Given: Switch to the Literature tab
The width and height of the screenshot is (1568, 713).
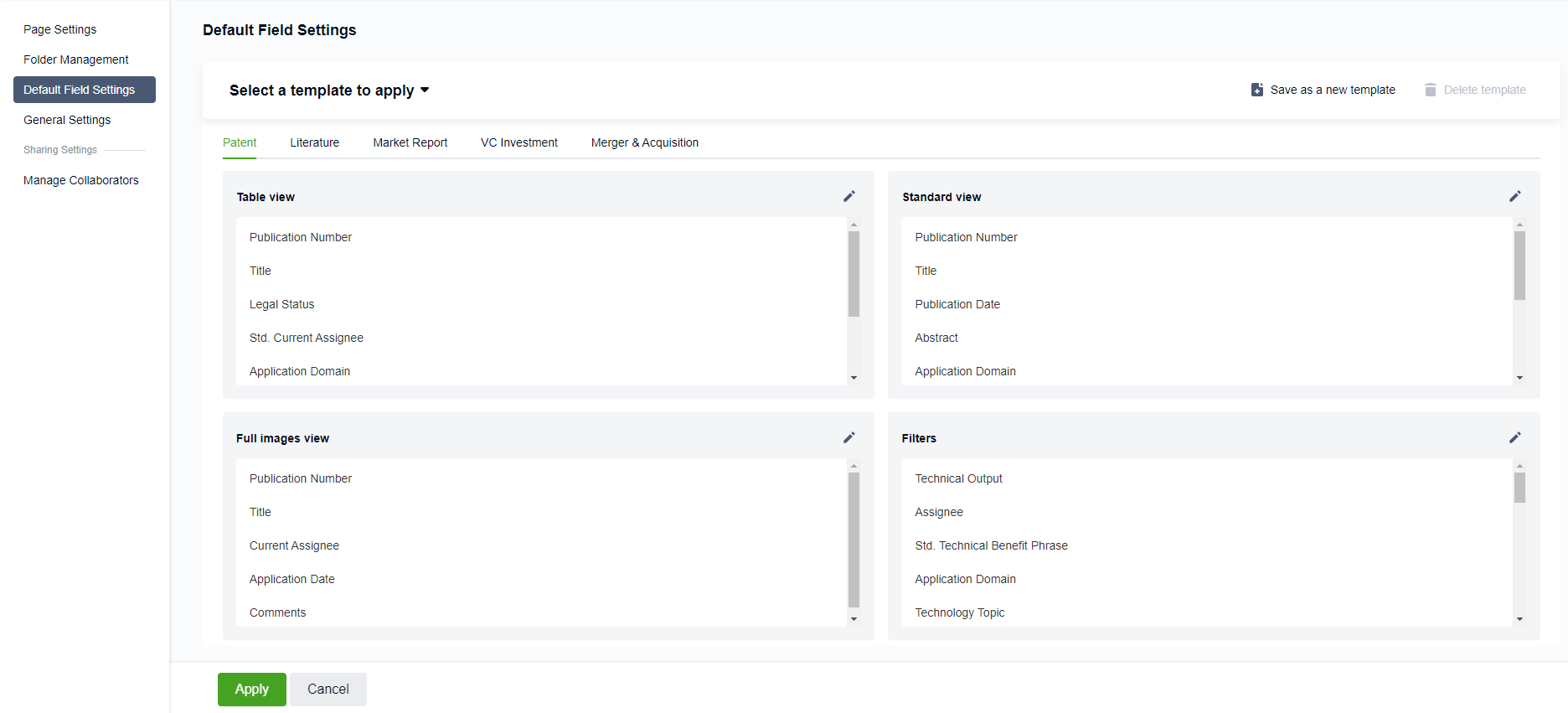Looking at the screenshot, I should 314,142.
